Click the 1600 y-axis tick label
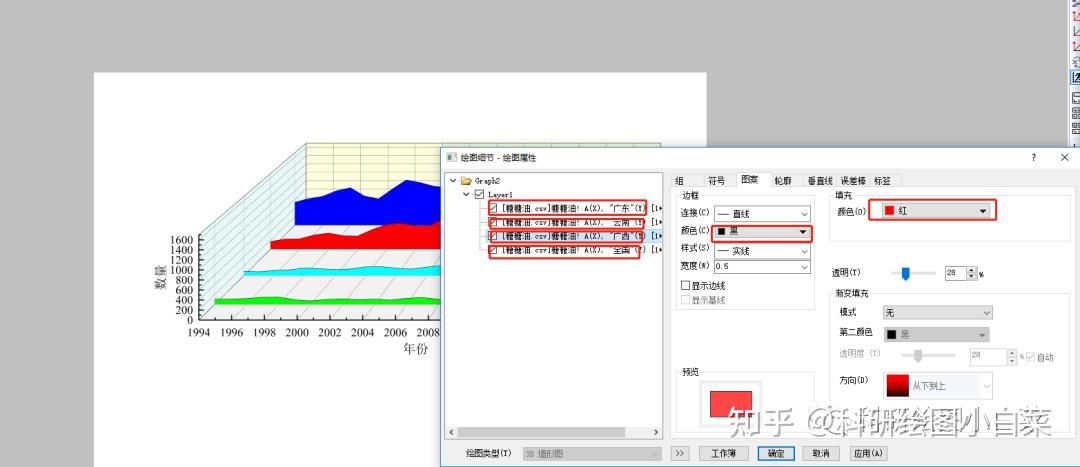The width and height of the screenshot is (1080, 467). tap(183, 240)
